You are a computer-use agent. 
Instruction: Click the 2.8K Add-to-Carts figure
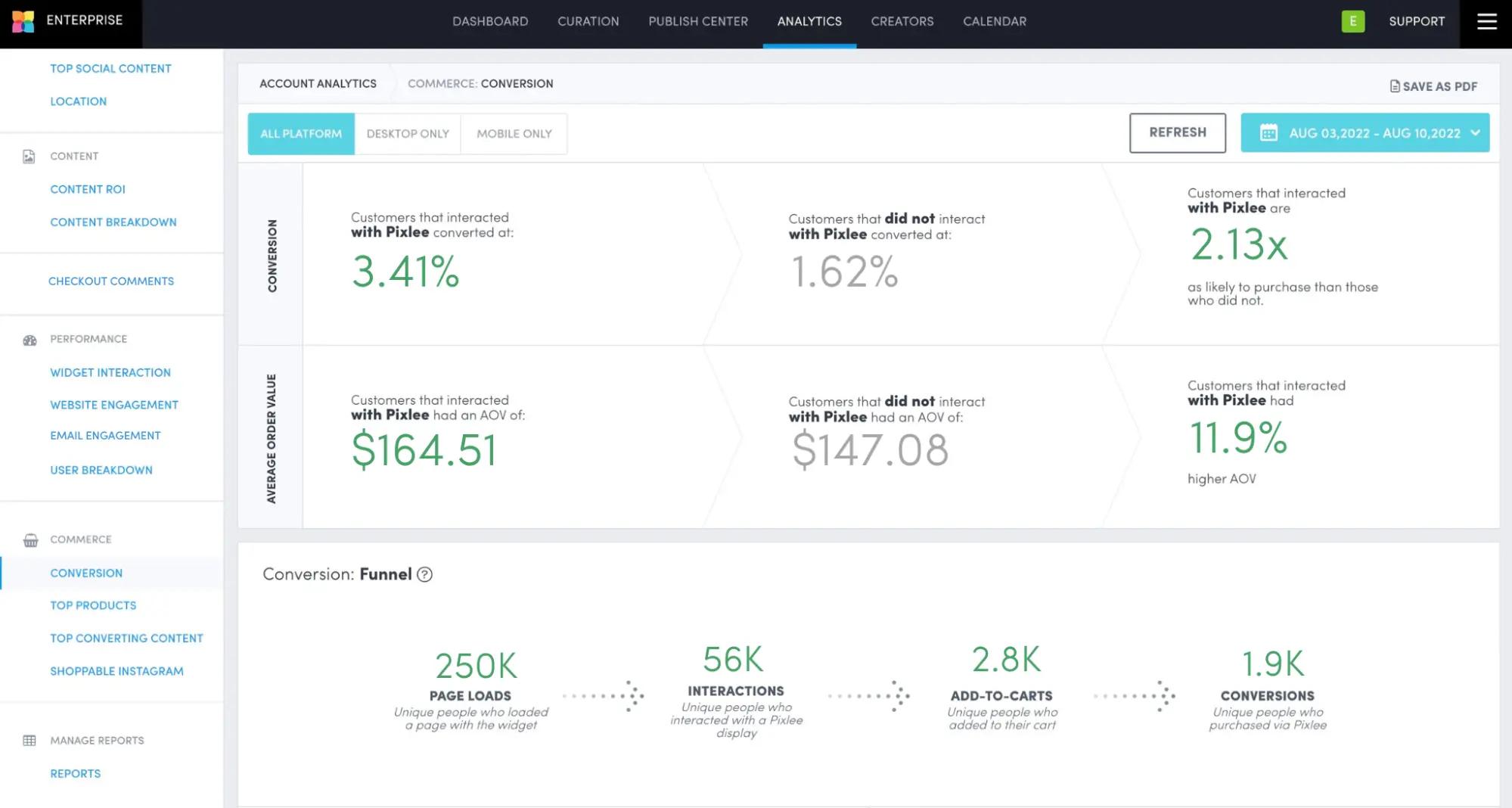1006,660
